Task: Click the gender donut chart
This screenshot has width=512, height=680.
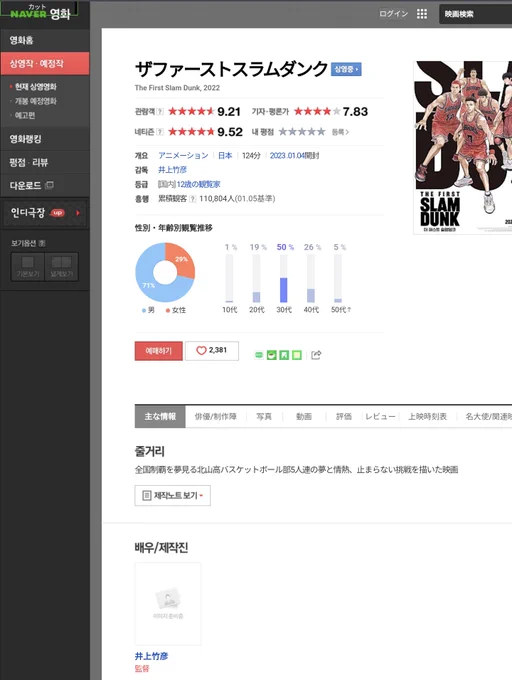Action: pyautogui.click(x=165, y=272)
